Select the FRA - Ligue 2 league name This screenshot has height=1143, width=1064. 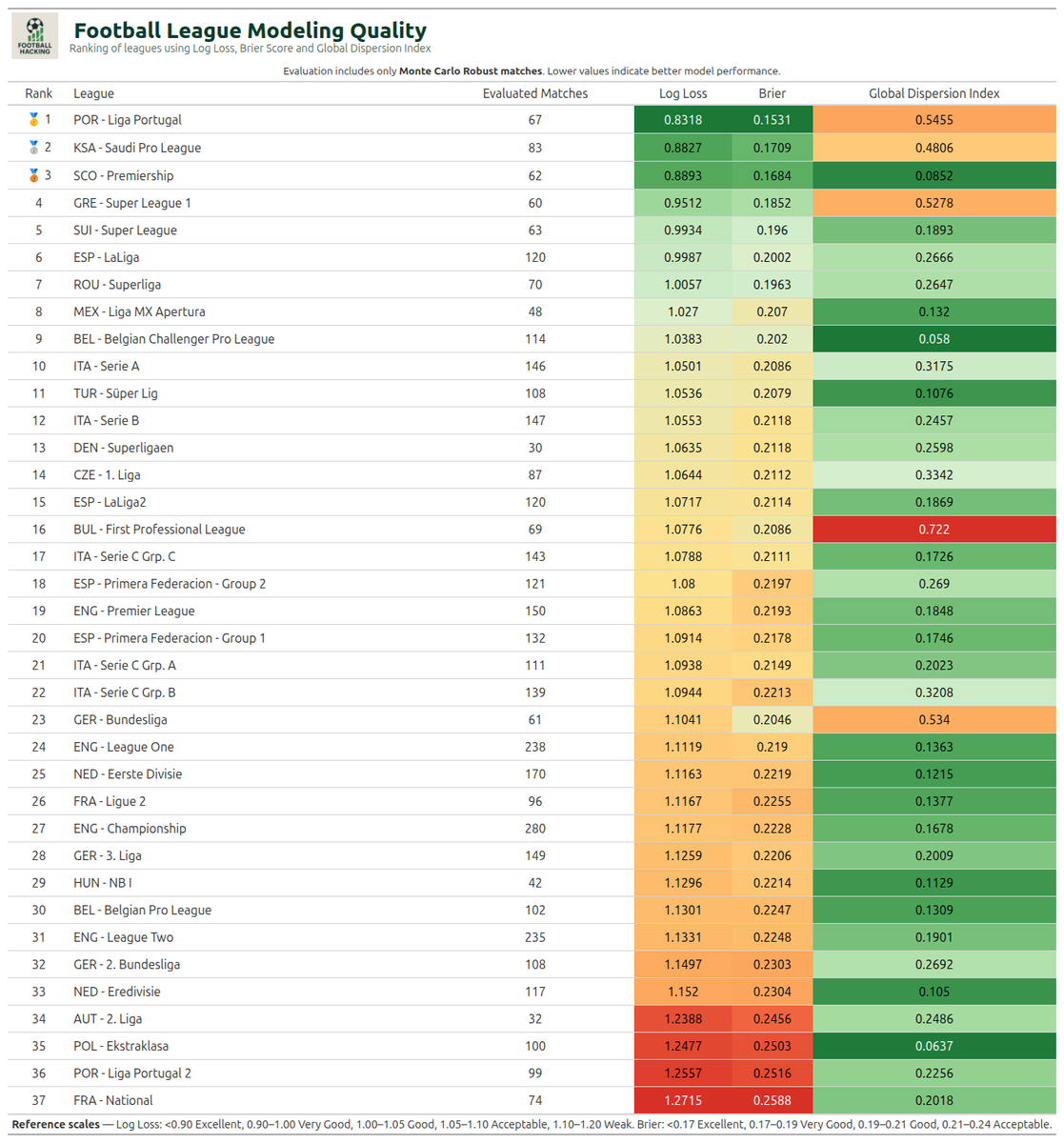pos(110,801)
